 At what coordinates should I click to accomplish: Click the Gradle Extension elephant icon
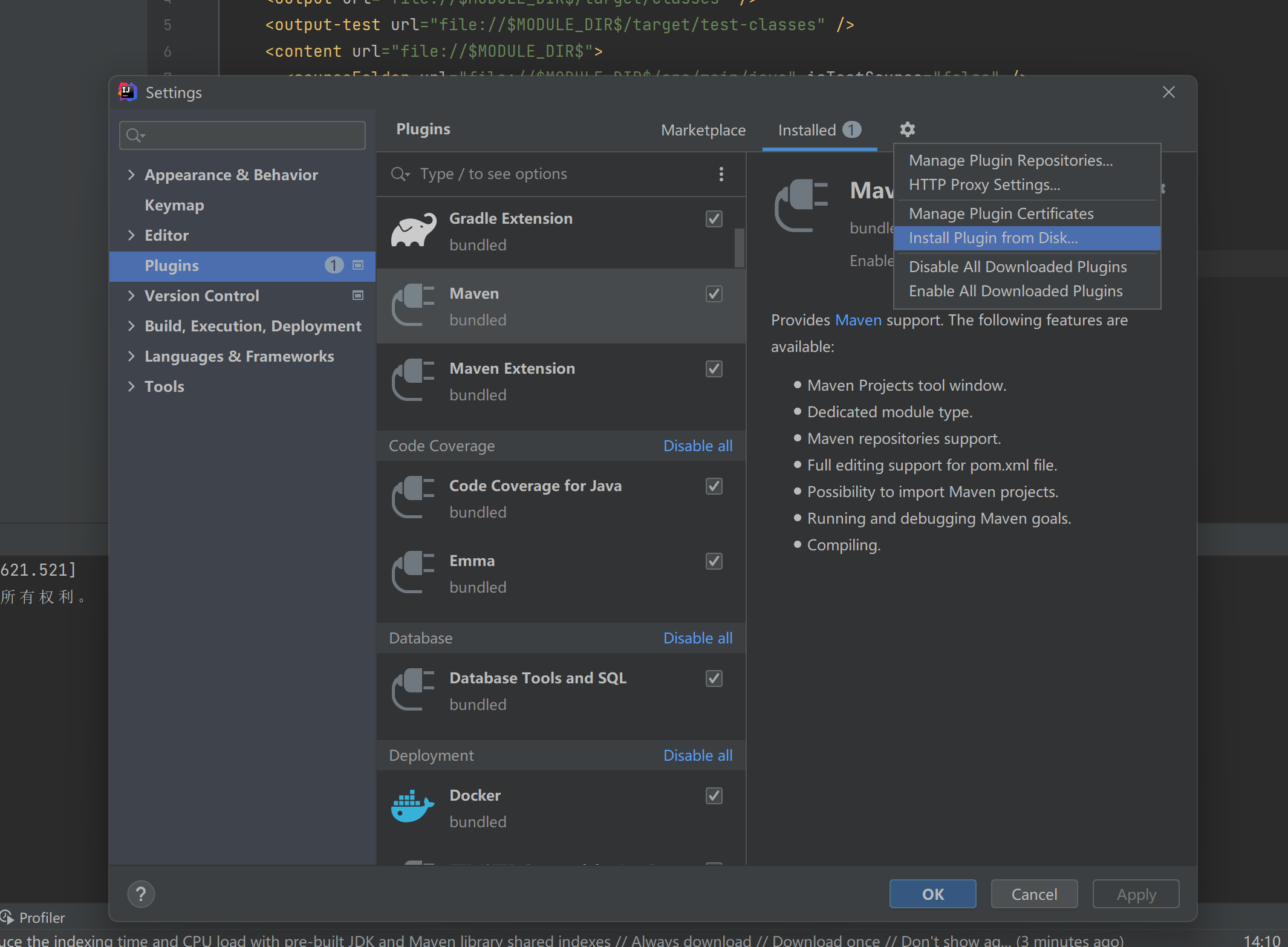[414, 230]
